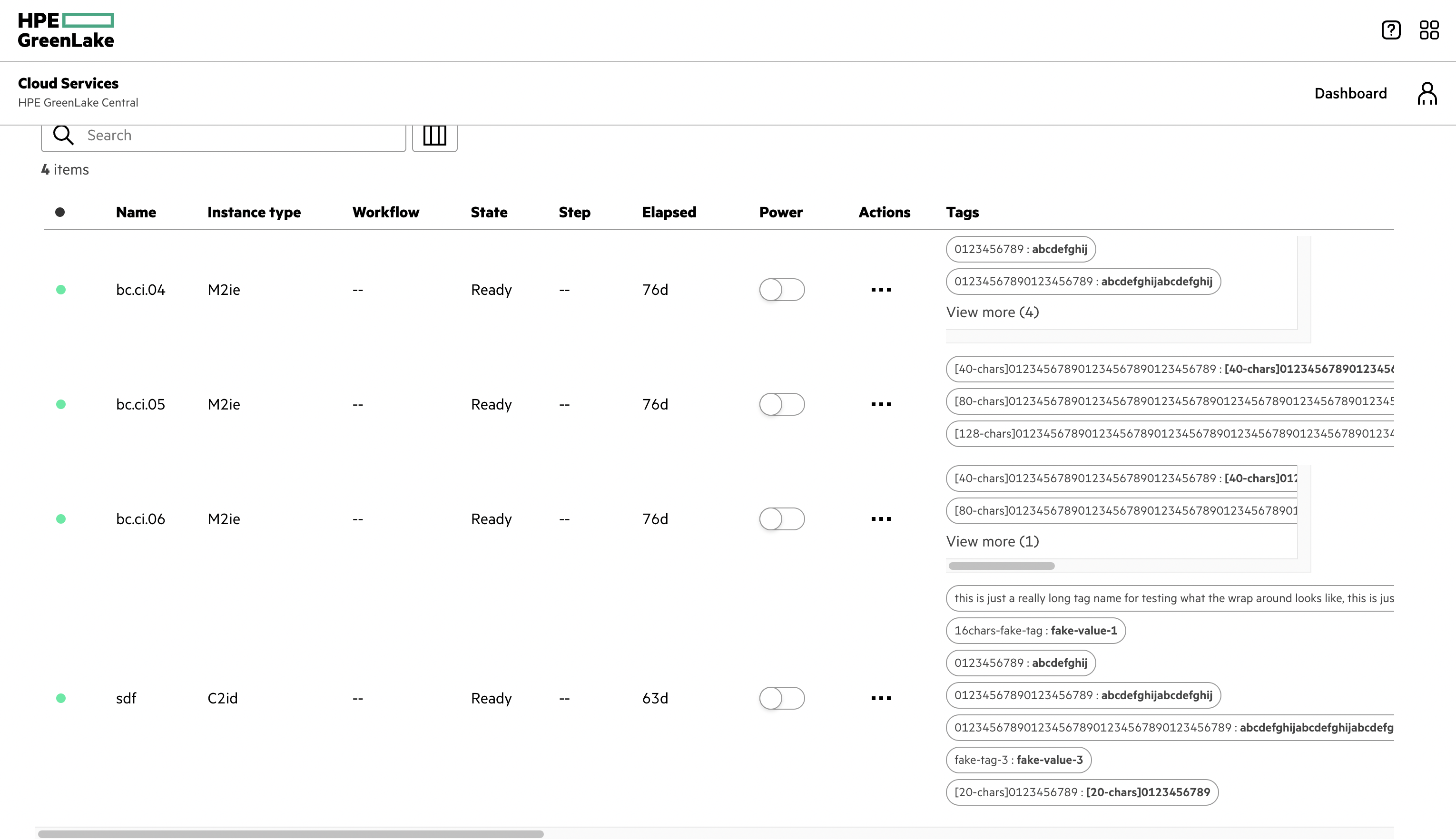The height and width of the screenshot is (839, 1456).
Task: Open the help question mark icon
Action: tap(1391, 29)
